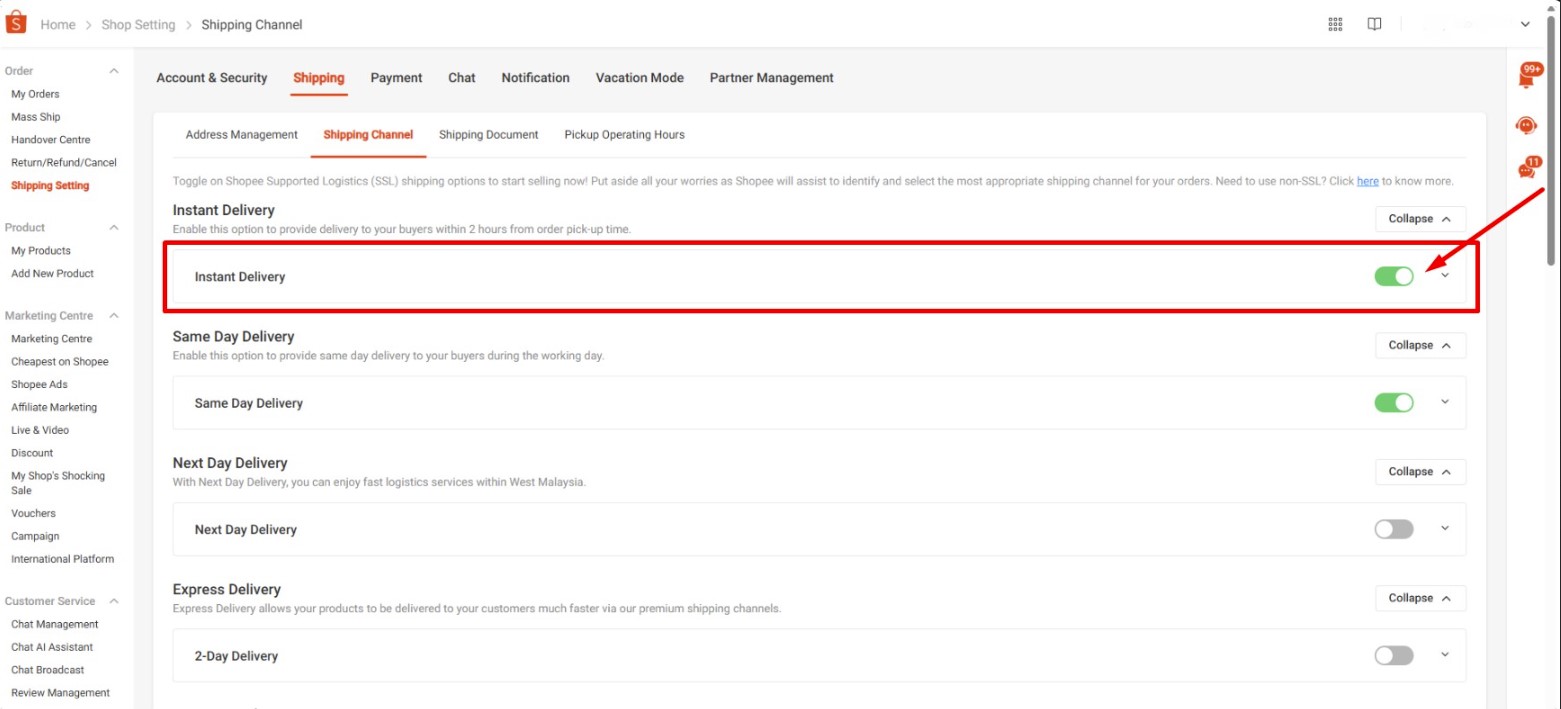Open chat bubble with 11 unread messages

click(1525, 170)
